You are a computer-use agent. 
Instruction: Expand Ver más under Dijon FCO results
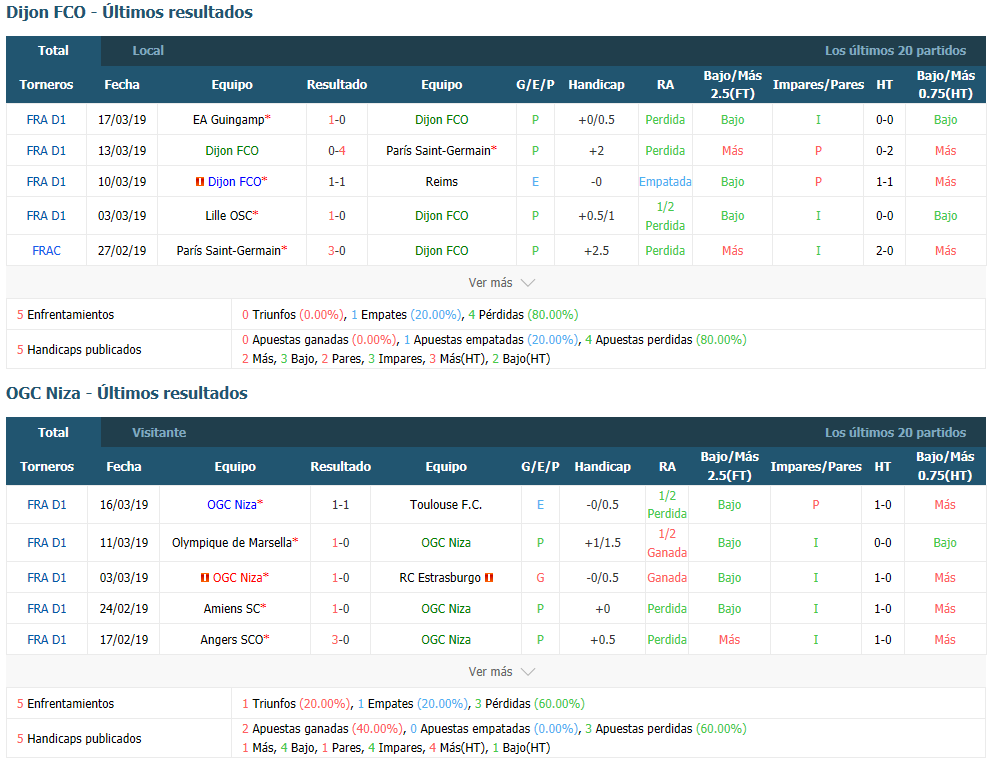click(501, 283)
